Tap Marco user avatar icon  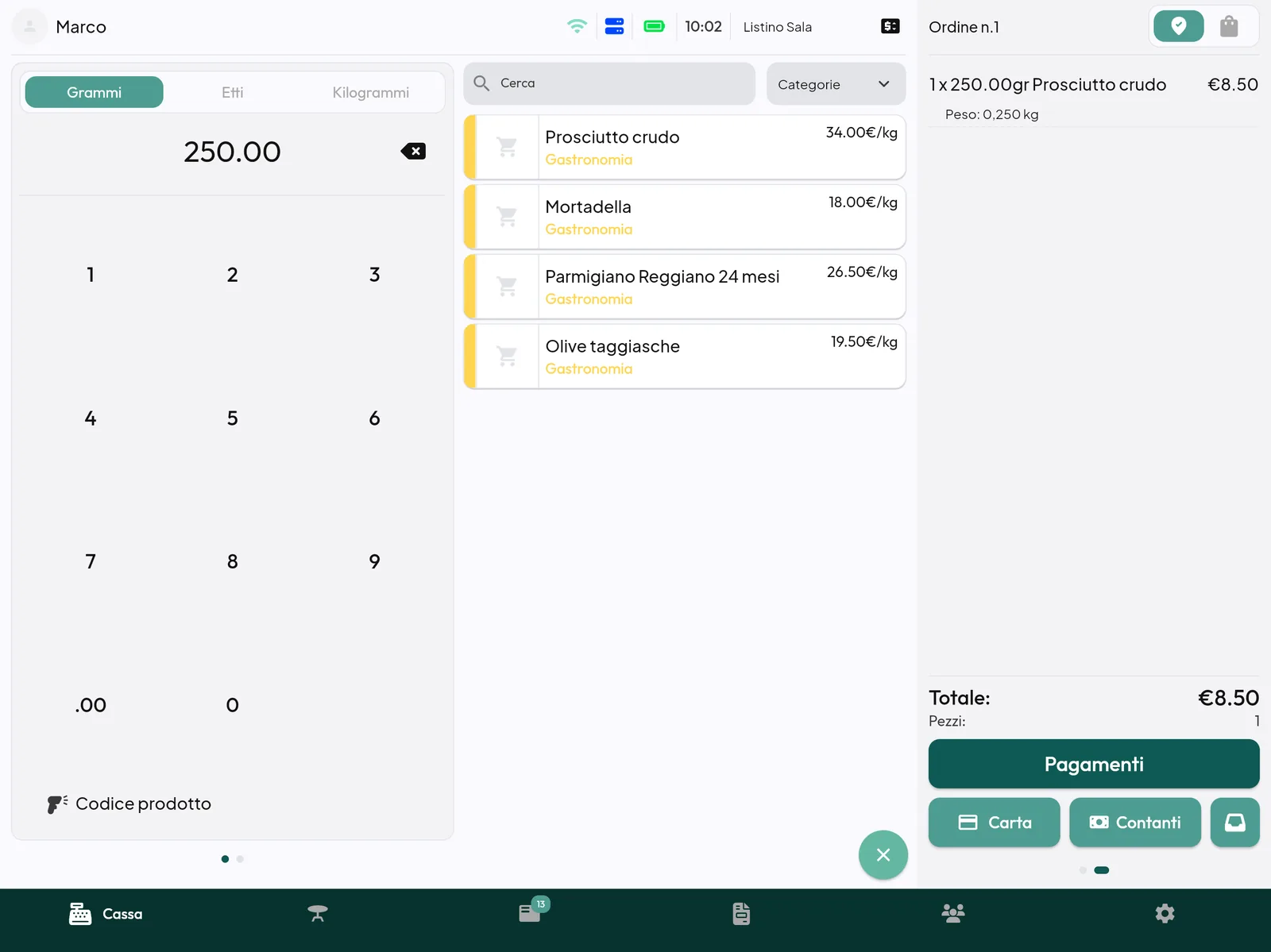coord(29,26)
